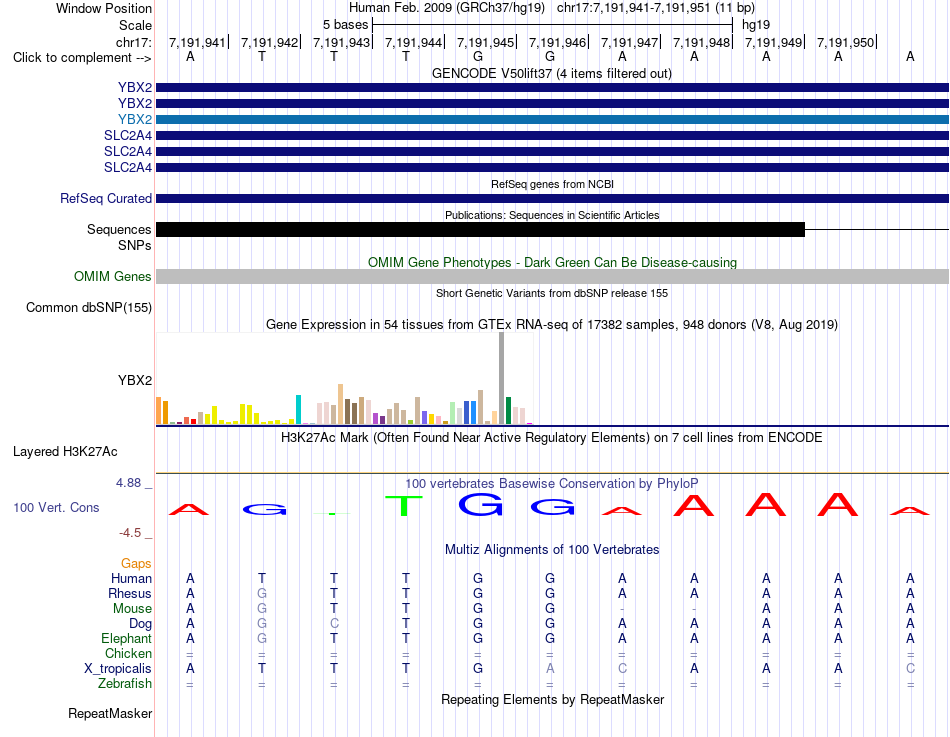
Task: Click the cyan bar in GTEx chart
Action: tap(298, 410)
